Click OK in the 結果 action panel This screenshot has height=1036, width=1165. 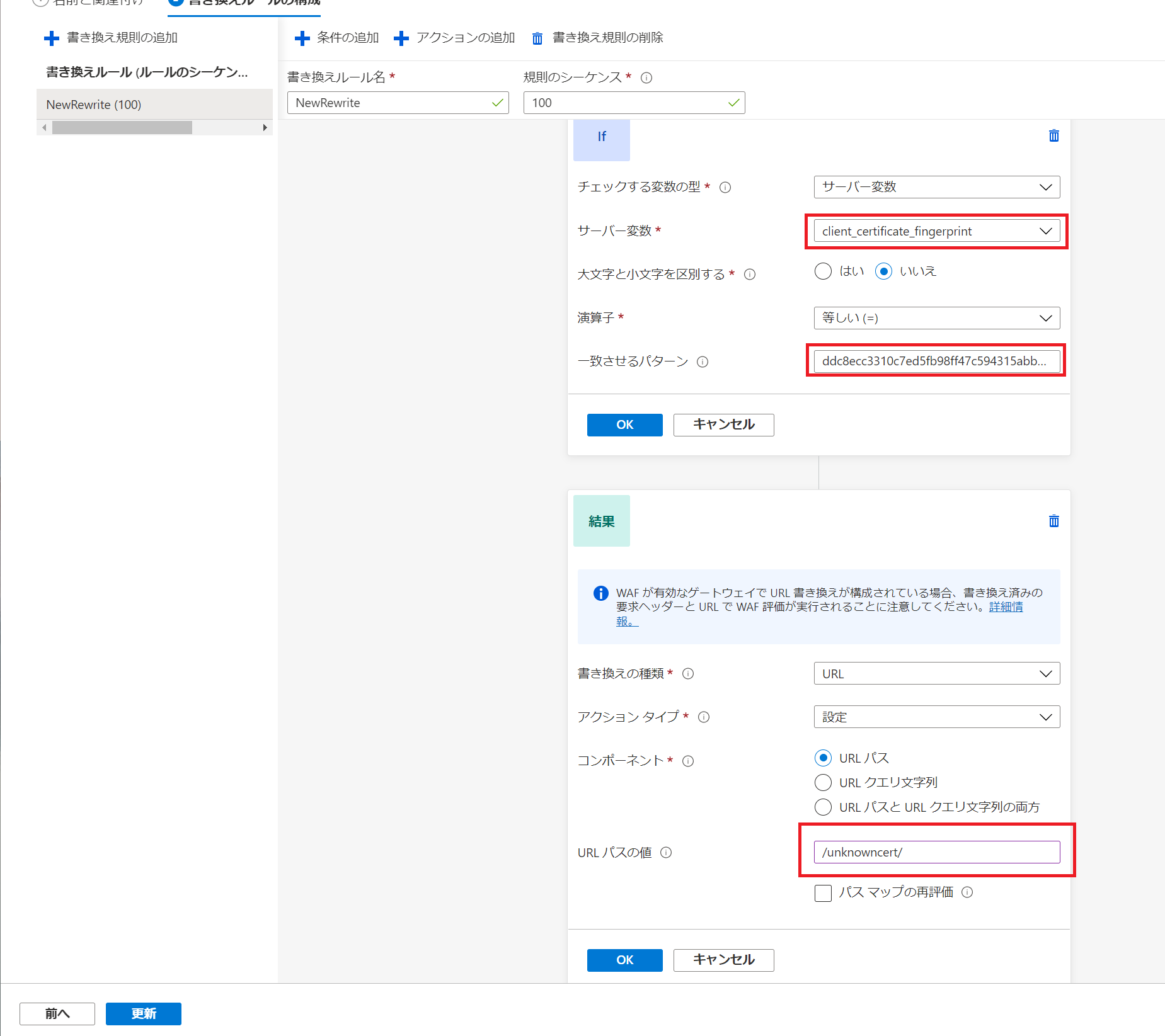click(x=625, y=960)
